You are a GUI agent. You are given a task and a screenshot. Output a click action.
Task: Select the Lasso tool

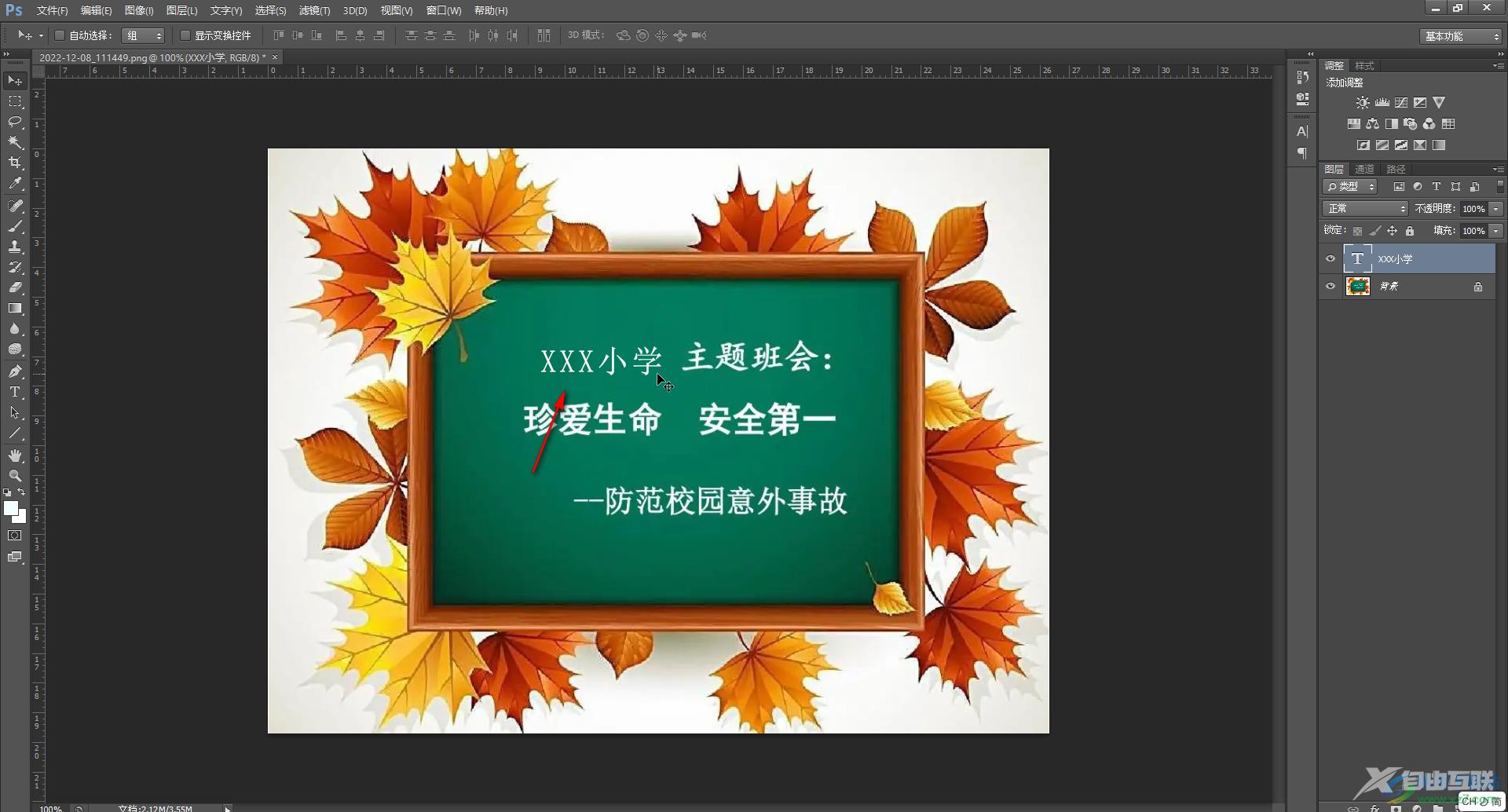(x=15, y=122)
